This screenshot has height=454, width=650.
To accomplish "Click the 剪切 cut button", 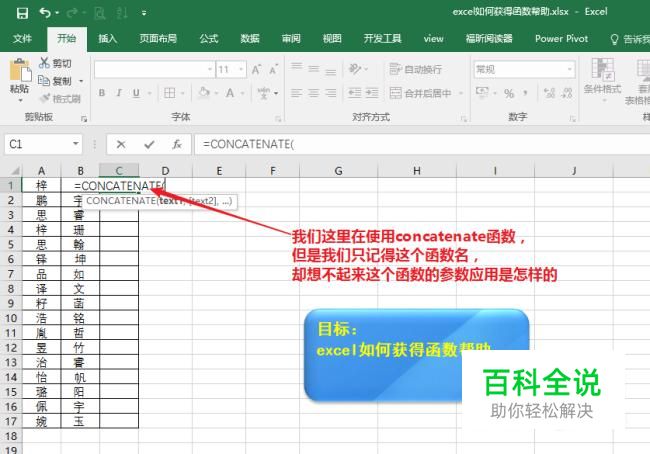I will click(x=55, y=63).
